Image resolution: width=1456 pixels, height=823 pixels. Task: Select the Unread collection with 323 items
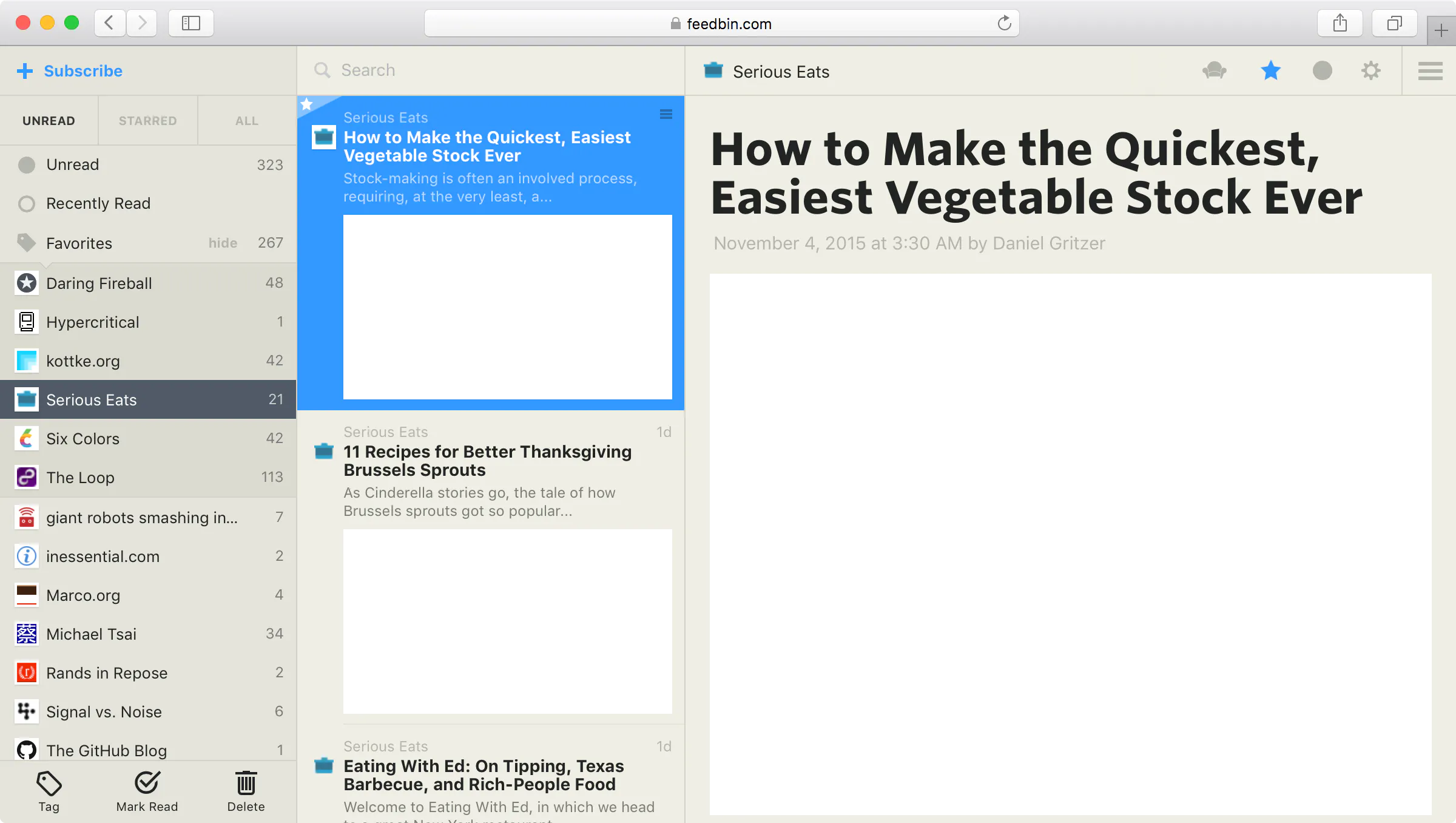[x=148, y=164]
